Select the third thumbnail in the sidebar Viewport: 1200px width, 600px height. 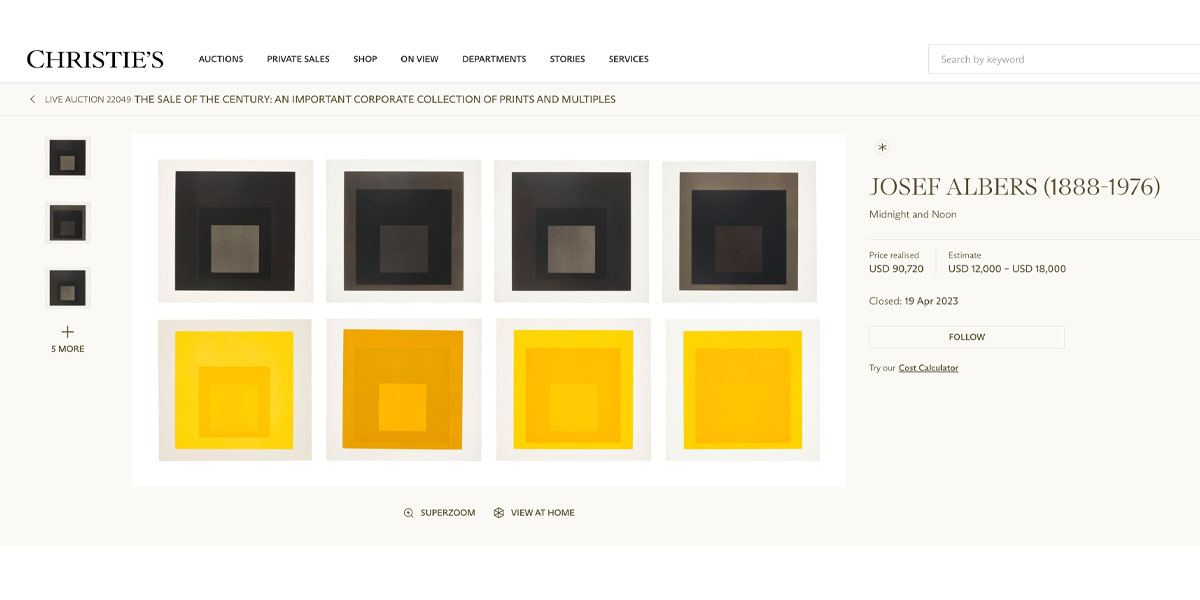tap(68, 288)
